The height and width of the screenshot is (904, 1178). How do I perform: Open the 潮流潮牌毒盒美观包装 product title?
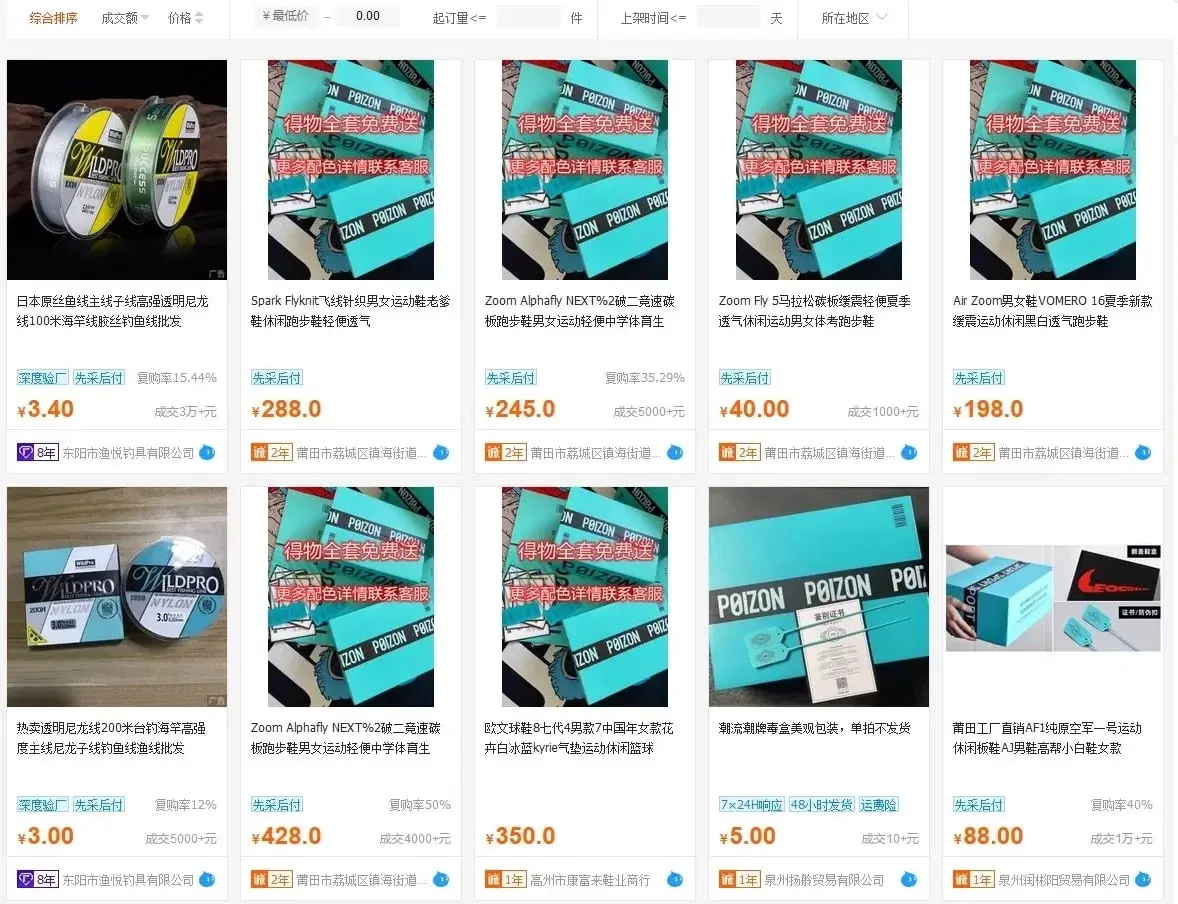tap(814, 728)
